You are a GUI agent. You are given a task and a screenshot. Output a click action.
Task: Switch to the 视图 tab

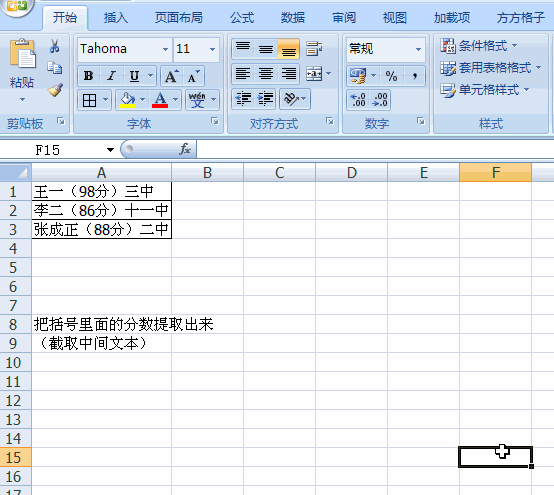[395, 18]
